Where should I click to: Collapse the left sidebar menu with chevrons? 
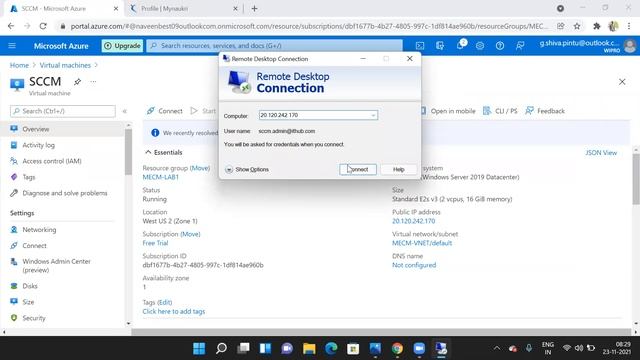[x=125, y=111]
